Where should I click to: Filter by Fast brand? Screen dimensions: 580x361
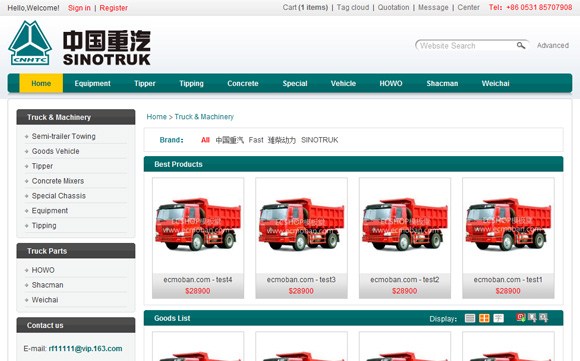tap(256, 140)
